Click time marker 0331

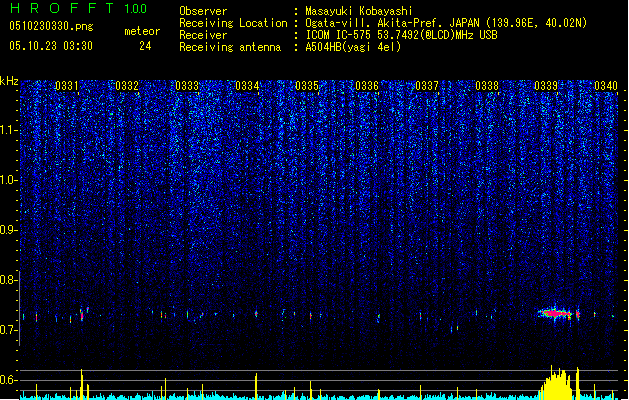[x=67, y=86]
